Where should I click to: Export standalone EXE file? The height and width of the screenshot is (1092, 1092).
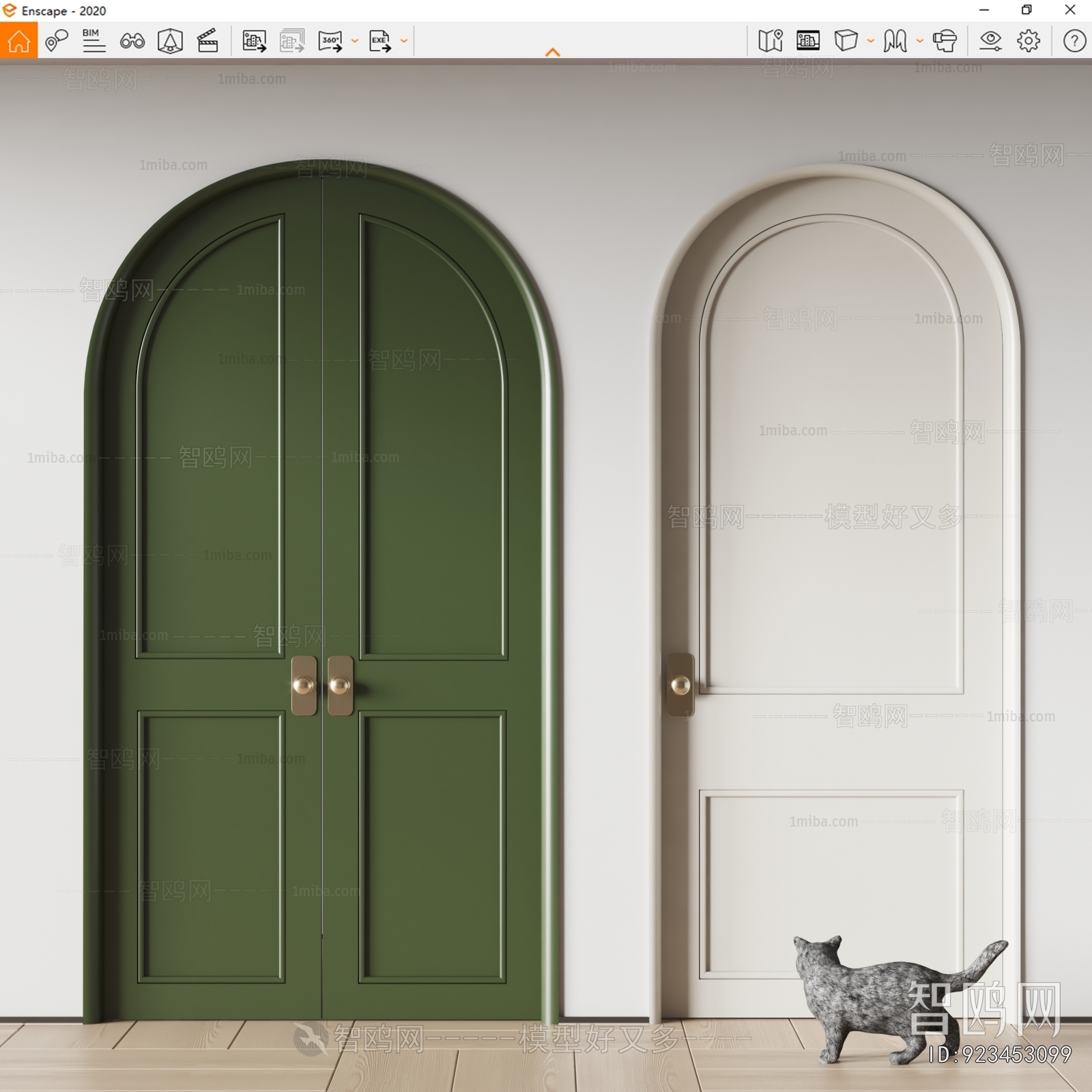(x=380, y=41)
